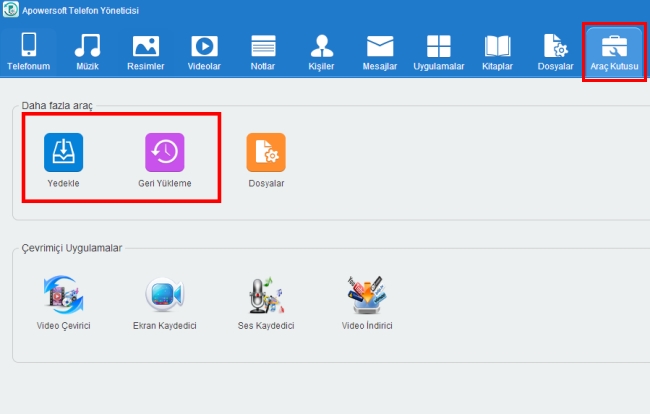Select the Notlar tab
This screenshot has height=414, width=650.
click(x=263, y=52)
